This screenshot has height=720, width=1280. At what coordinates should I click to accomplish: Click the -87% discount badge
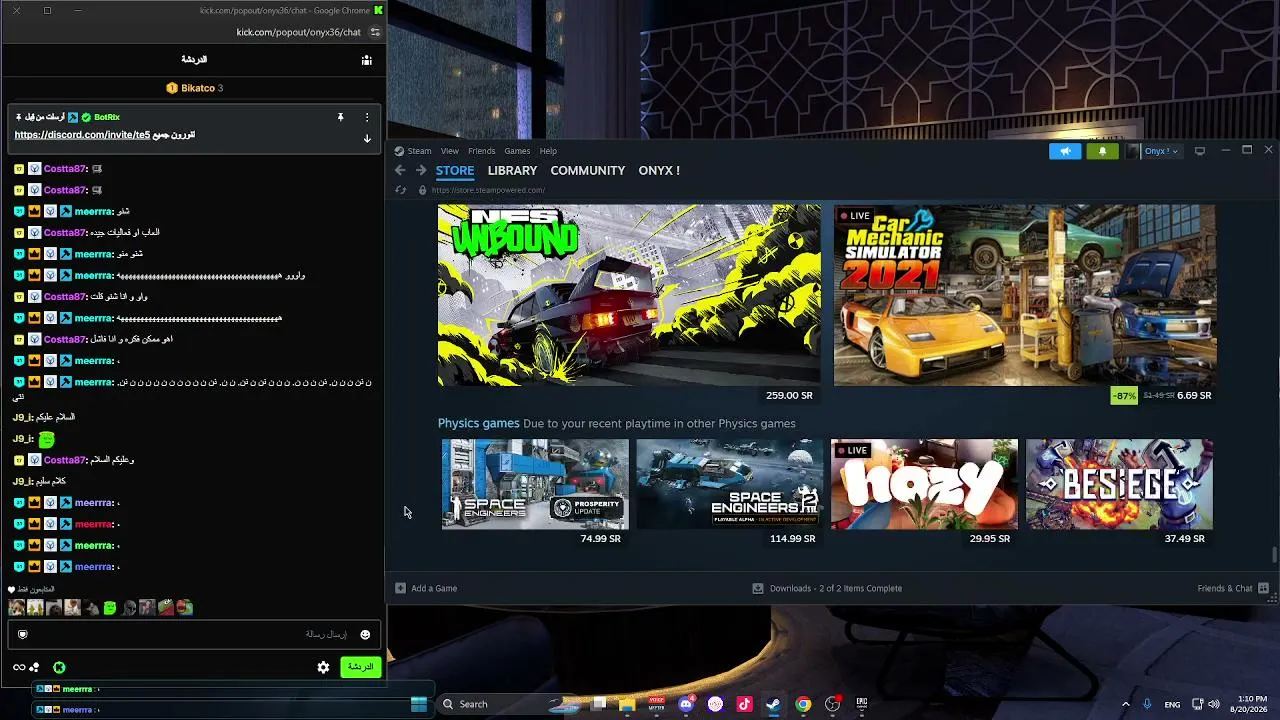coord(1124,395)
